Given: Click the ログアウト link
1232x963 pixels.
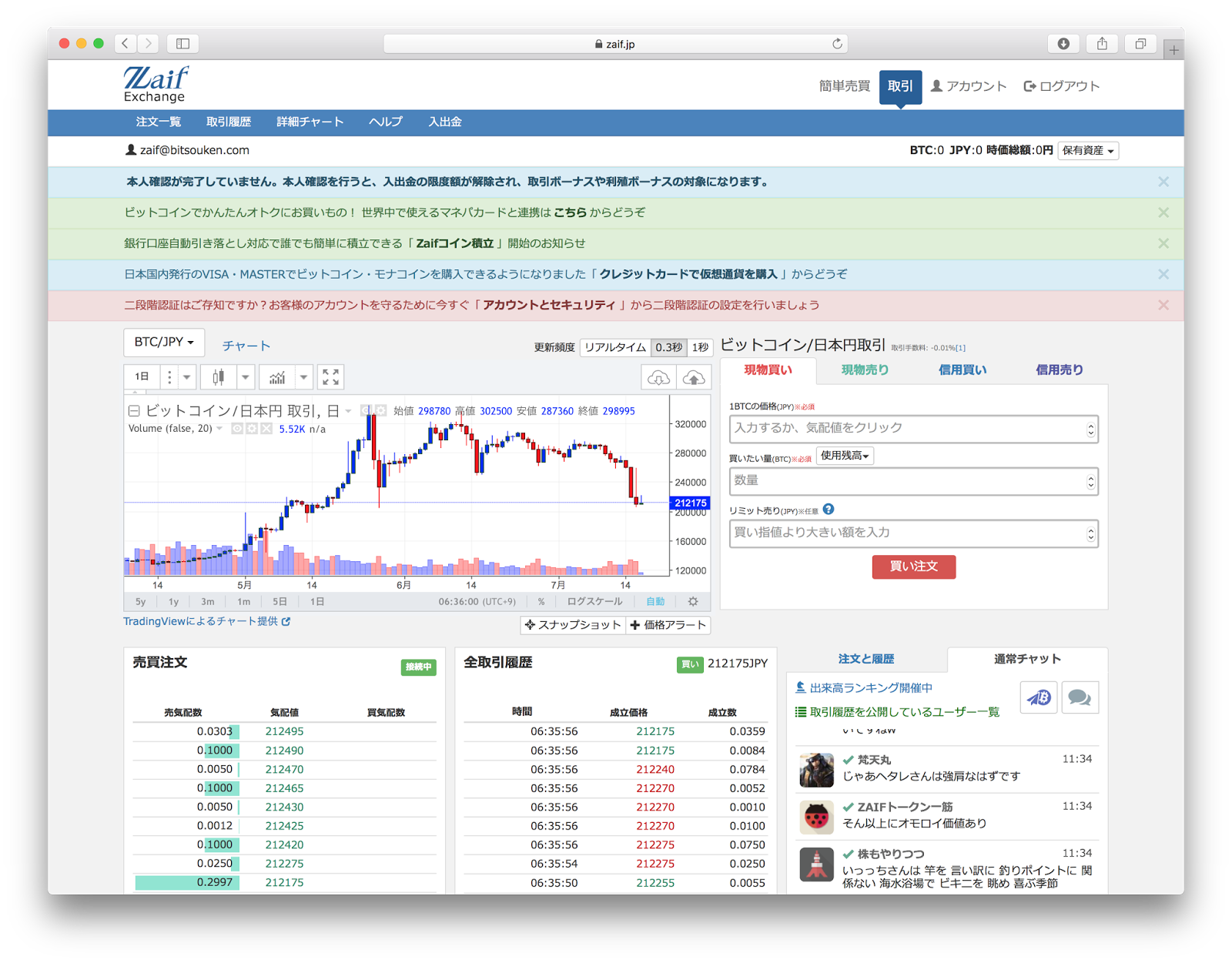Looking at the screenshot, I should click(1061, 86).
